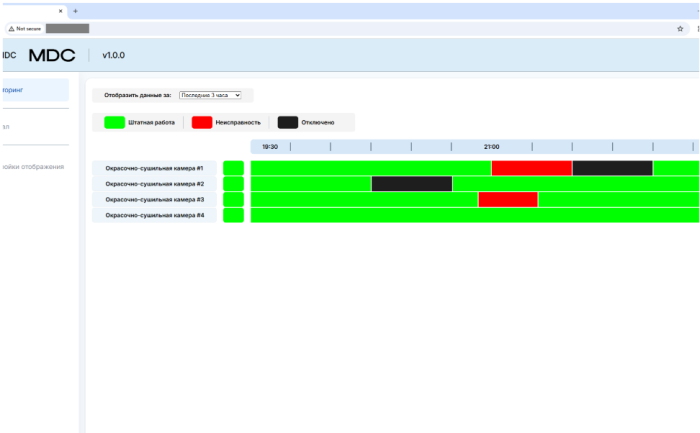Click the v1.0.0 version label
700x433 pixels.
pyautogui.click(x=113, y=55)
